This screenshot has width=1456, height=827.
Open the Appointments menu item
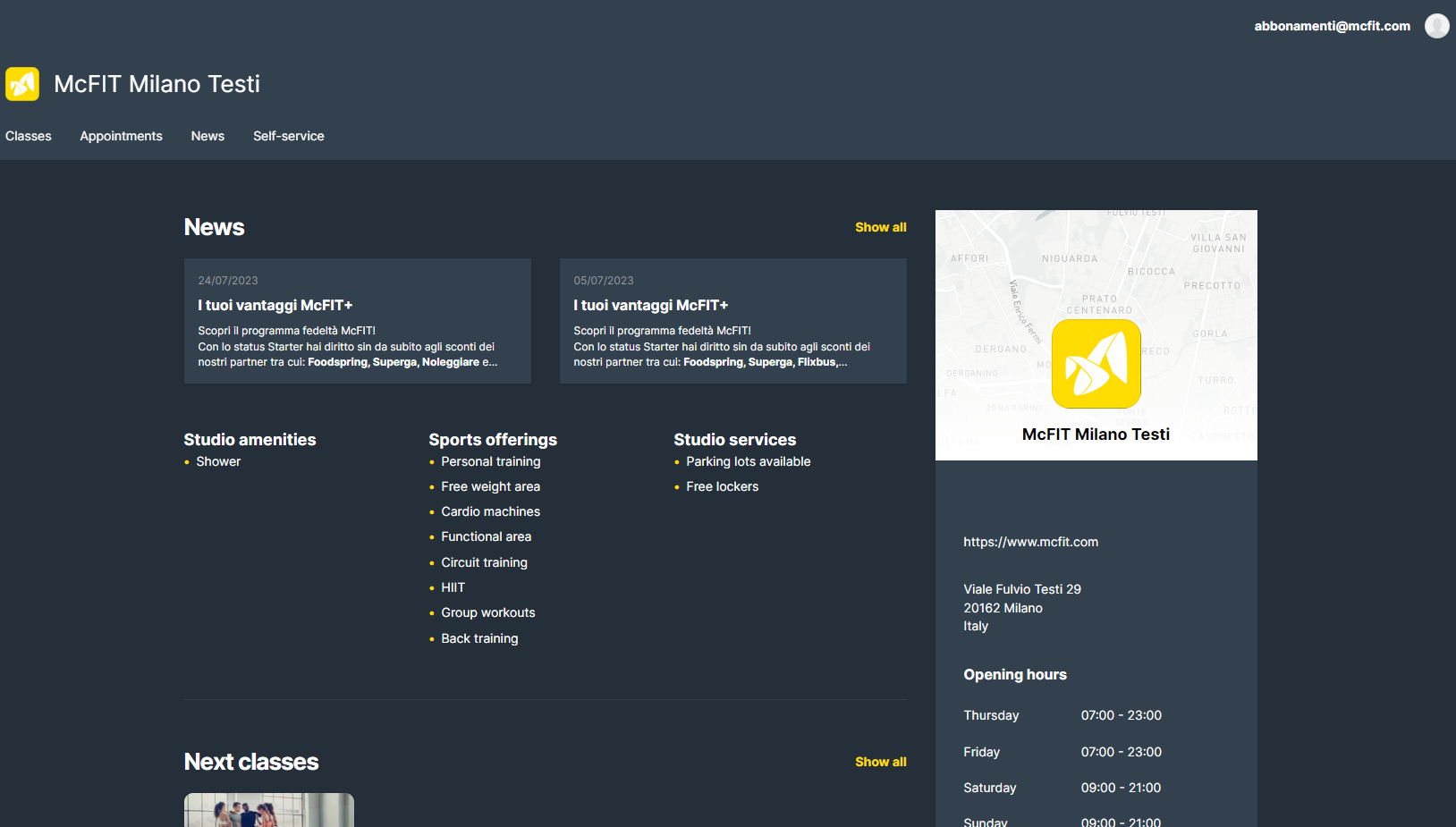pos(121,136)
